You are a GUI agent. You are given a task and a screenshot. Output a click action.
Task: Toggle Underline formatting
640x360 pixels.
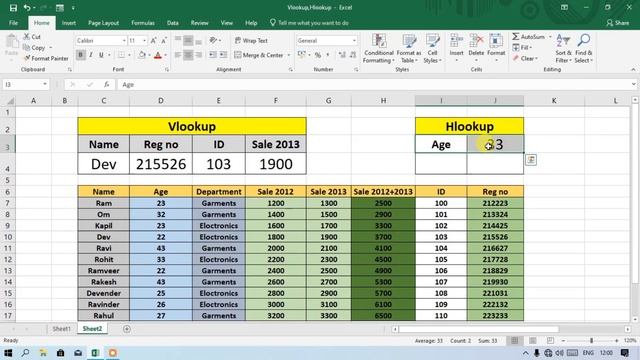coord(101,55)
